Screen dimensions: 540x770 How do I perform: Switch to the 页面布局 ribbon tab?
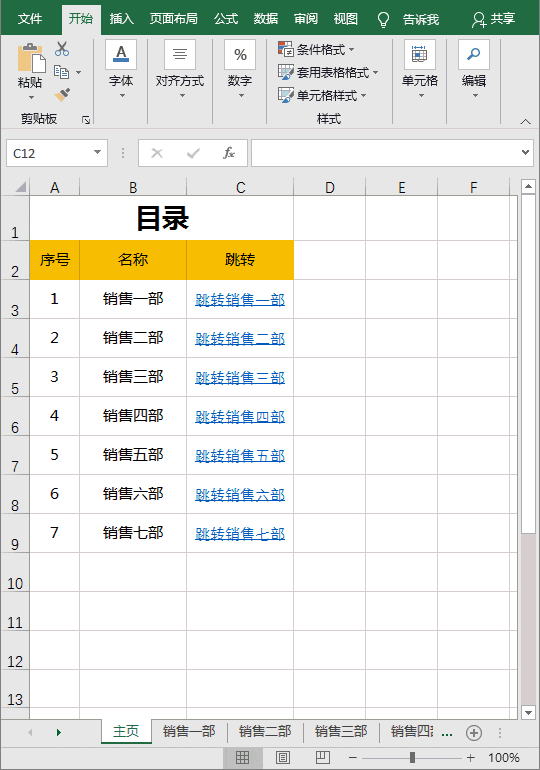[174, 19]
